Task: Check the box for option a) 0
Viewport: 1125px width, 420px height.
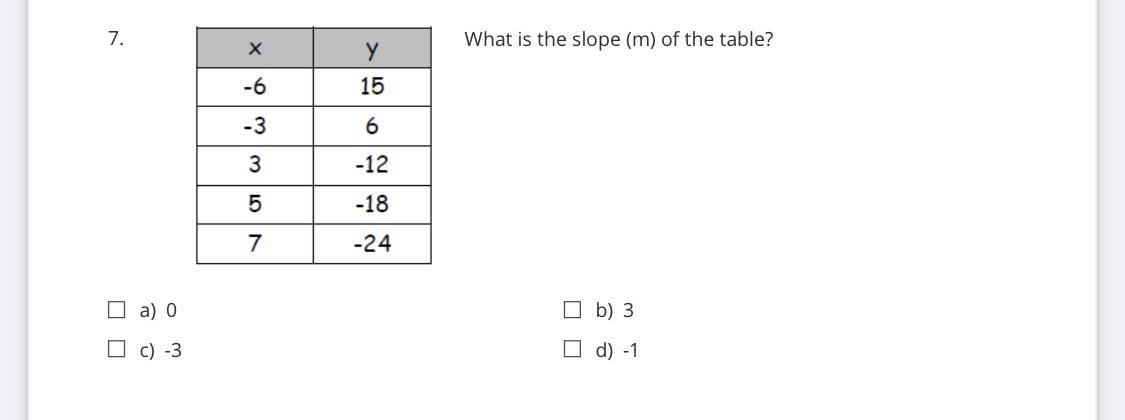Action: (116, 310)
